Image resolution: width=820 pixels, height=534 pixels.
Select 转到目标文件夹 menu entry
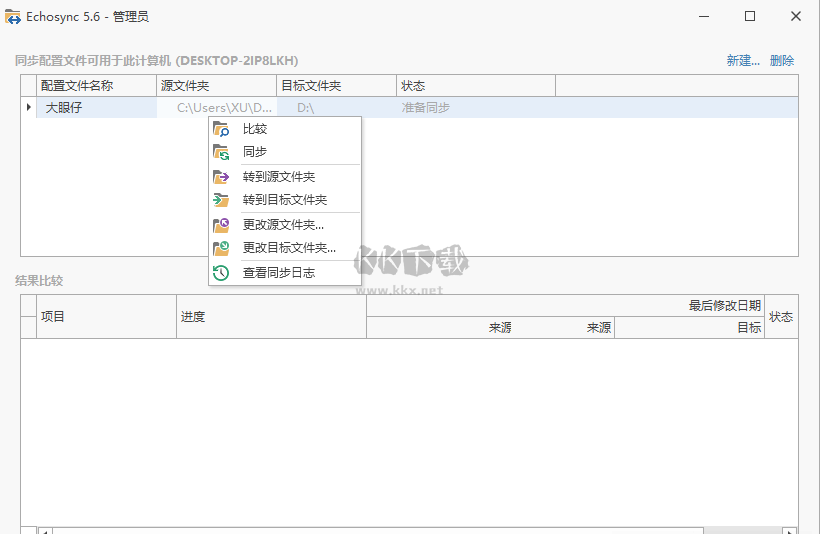click(285, 200)
